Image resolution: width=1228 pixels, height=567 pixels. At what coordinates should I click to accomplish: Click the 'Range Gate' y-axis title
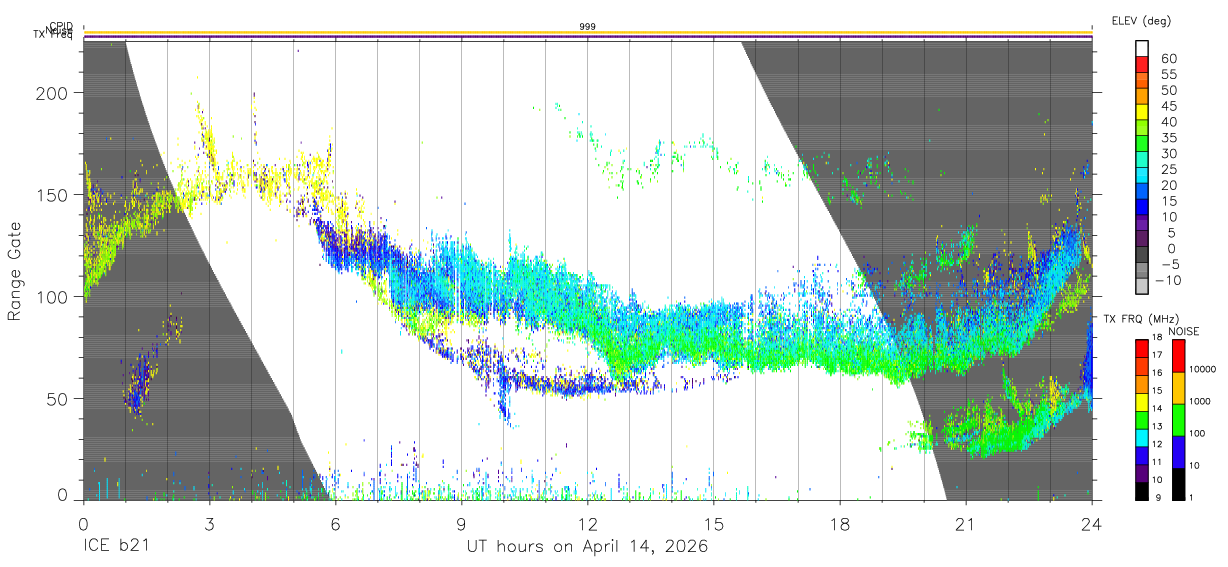[x=15, y=271]
